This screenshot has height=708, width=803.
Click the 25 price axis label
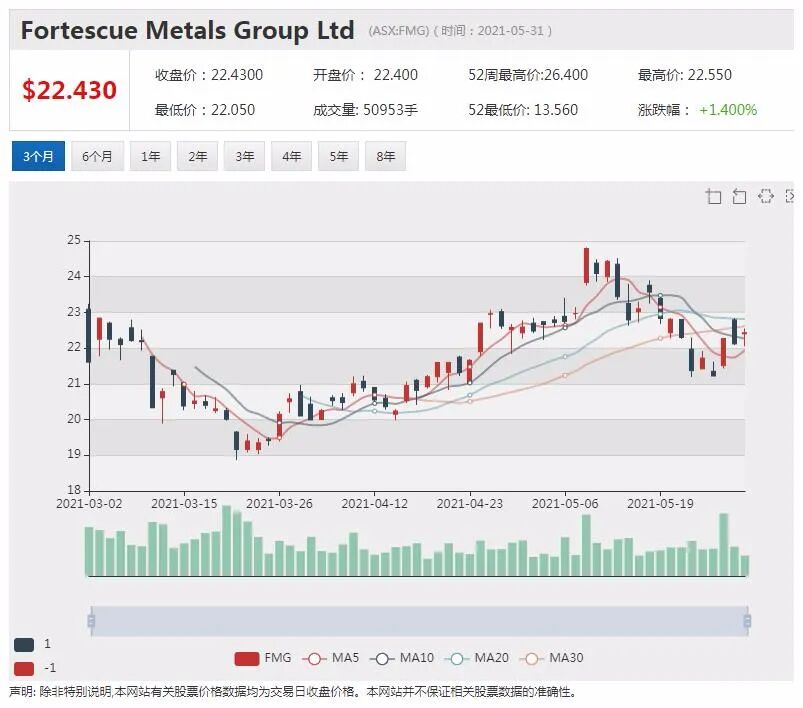(74, 240)
